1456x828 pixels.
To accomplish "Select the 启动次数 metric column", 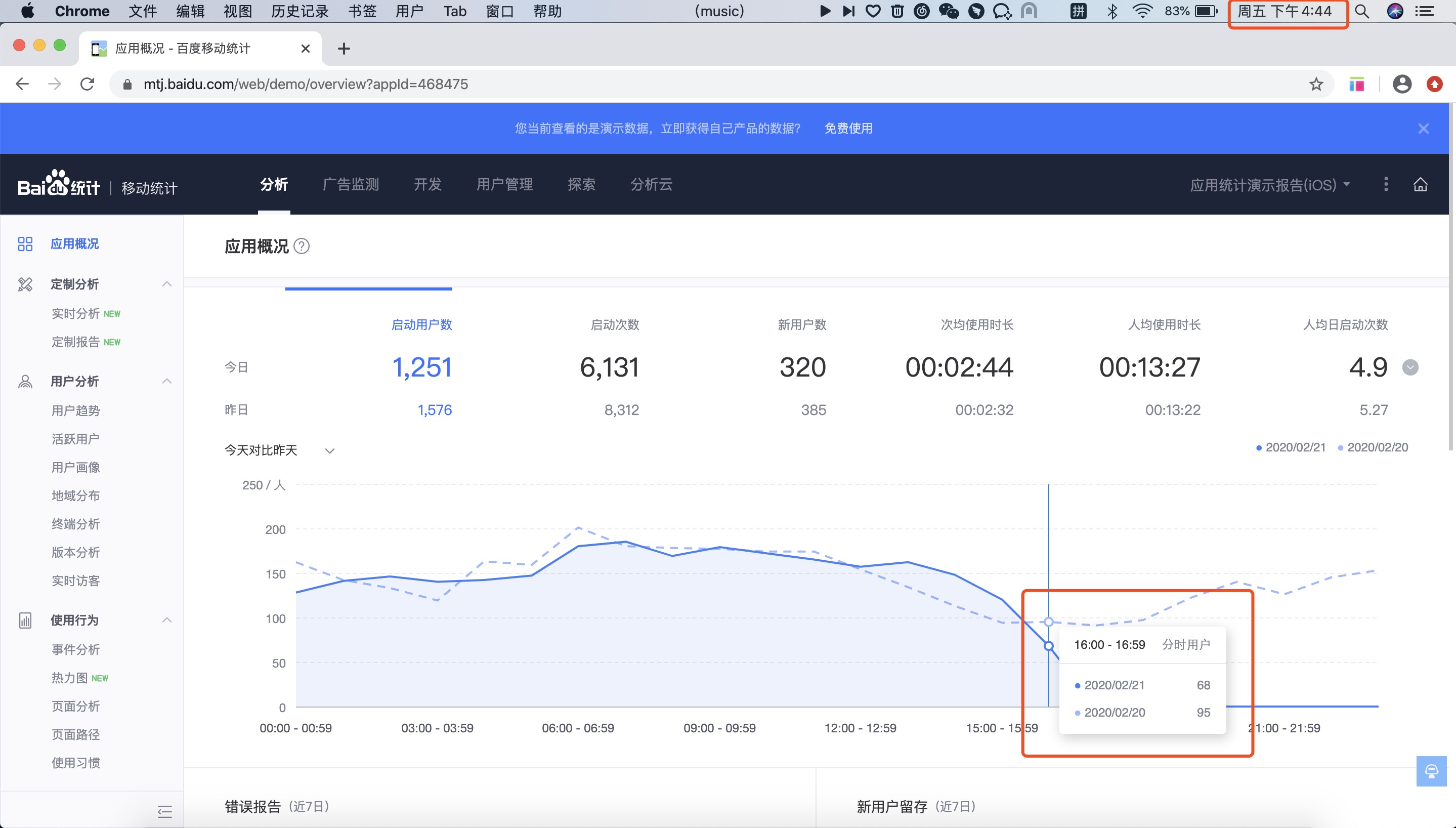I will (x=615, y=325).
